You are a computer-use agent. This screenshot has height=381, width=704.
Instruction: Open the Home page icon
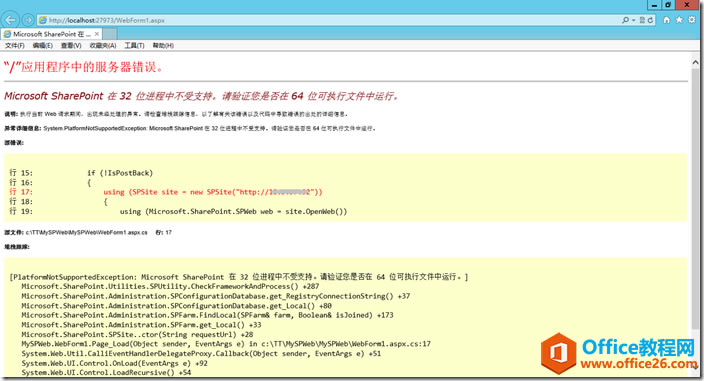(x=667, y=20)
